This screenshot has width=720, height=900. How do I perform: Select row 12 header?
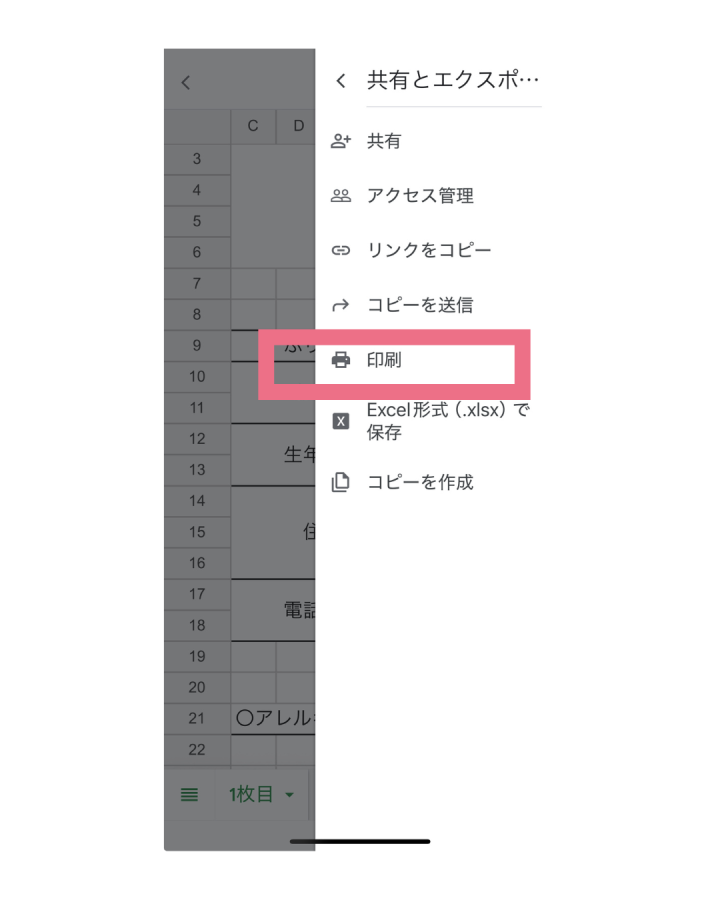pyautogui.click(x=197, y=438)
